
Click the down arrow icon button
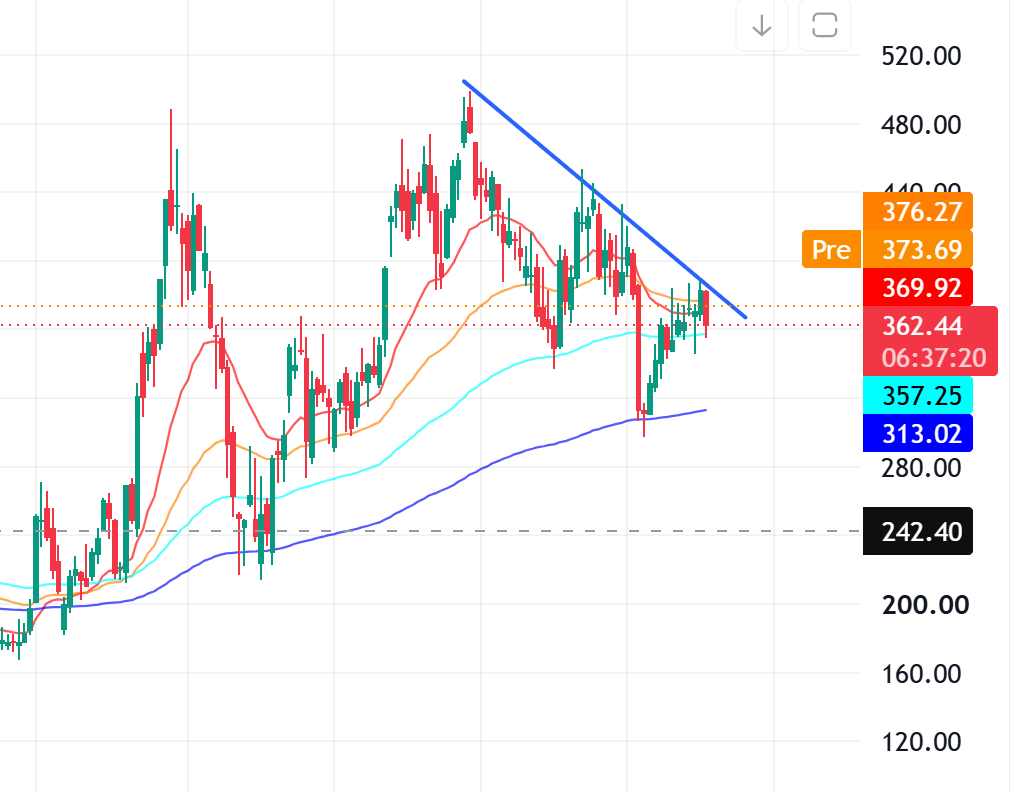pos(762,26)
